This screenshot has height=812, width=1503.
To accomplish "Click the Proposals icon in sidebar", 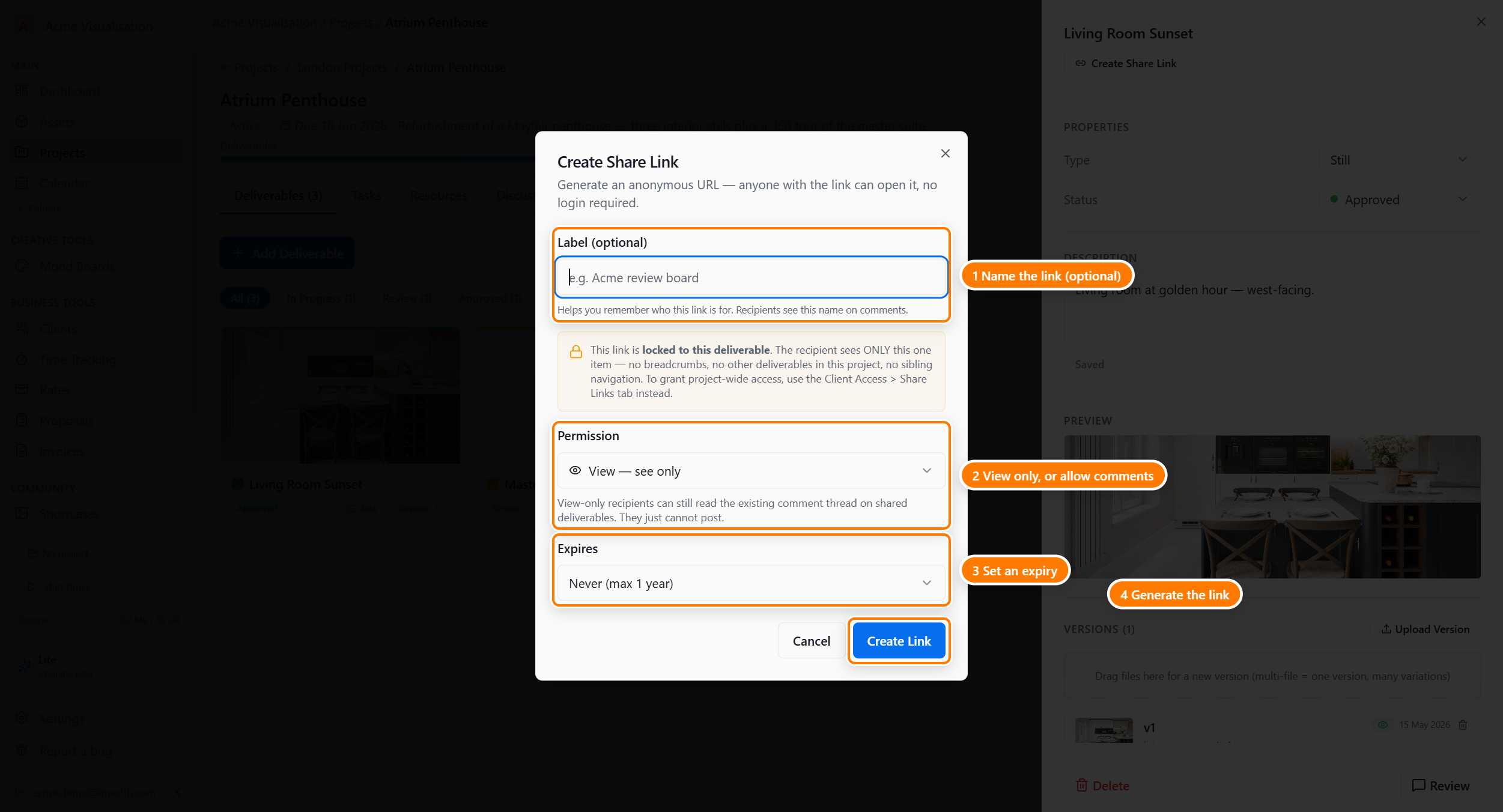I will pos(22,420).
